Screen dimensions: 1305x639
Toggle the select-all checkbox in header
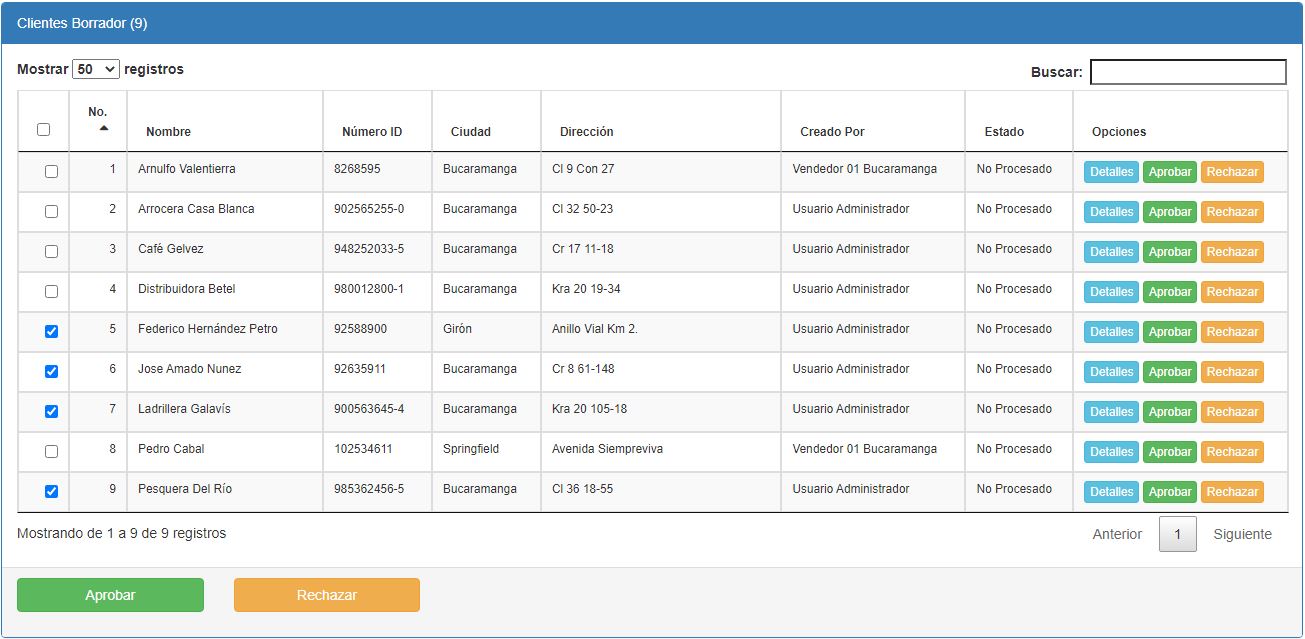(x=43, y=129)
